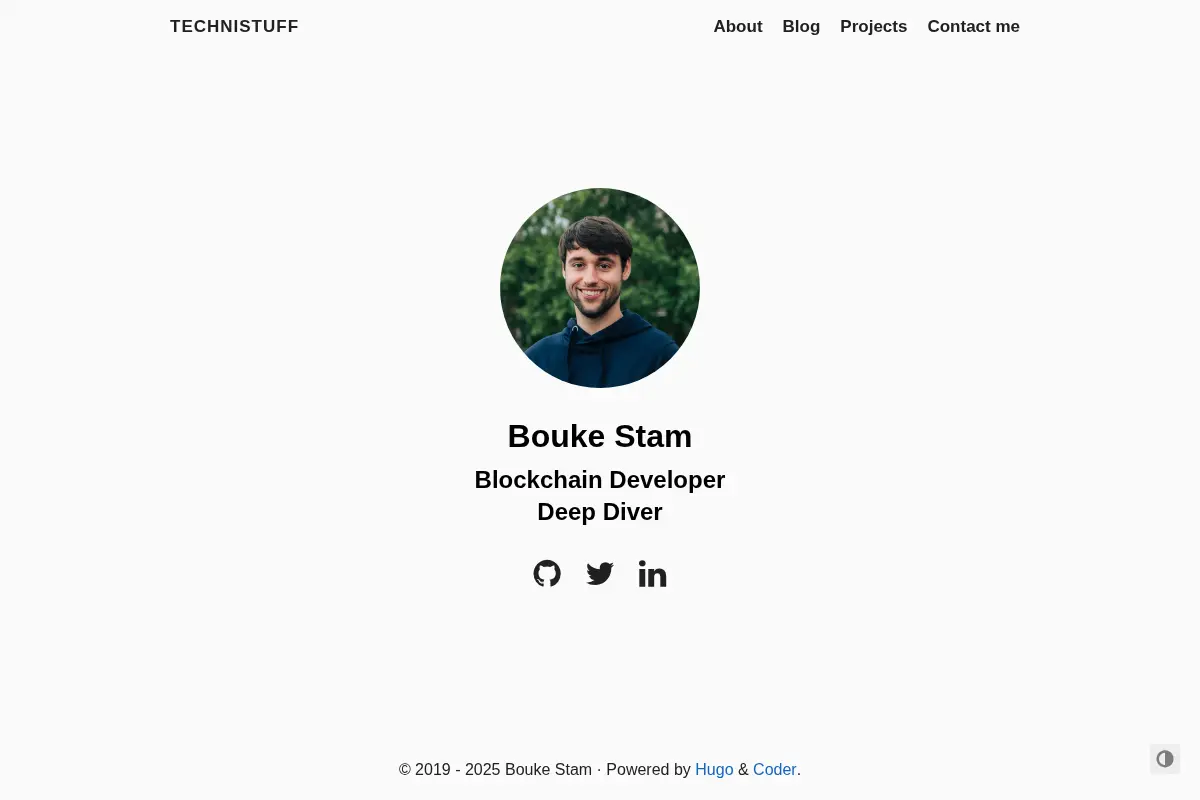
Task: View the author's LinkedIn page
Action: [x=652, y=573]
